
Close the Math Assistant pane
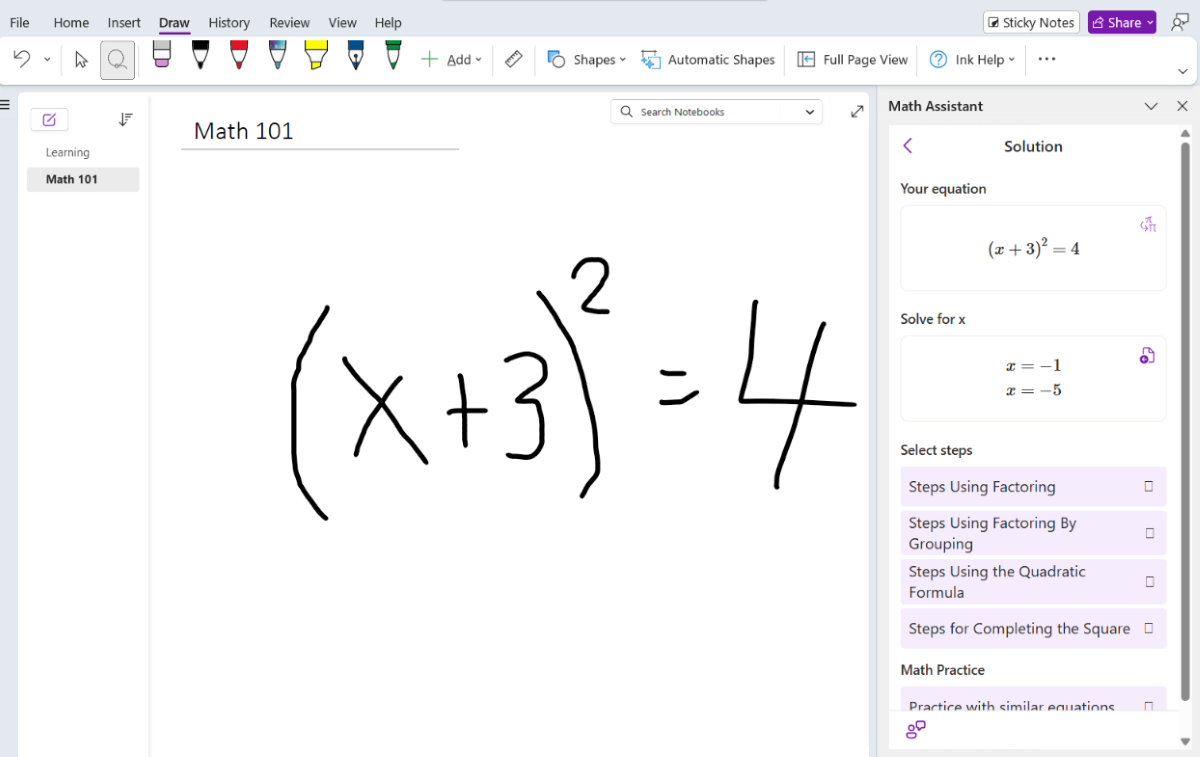(1182, 106)
